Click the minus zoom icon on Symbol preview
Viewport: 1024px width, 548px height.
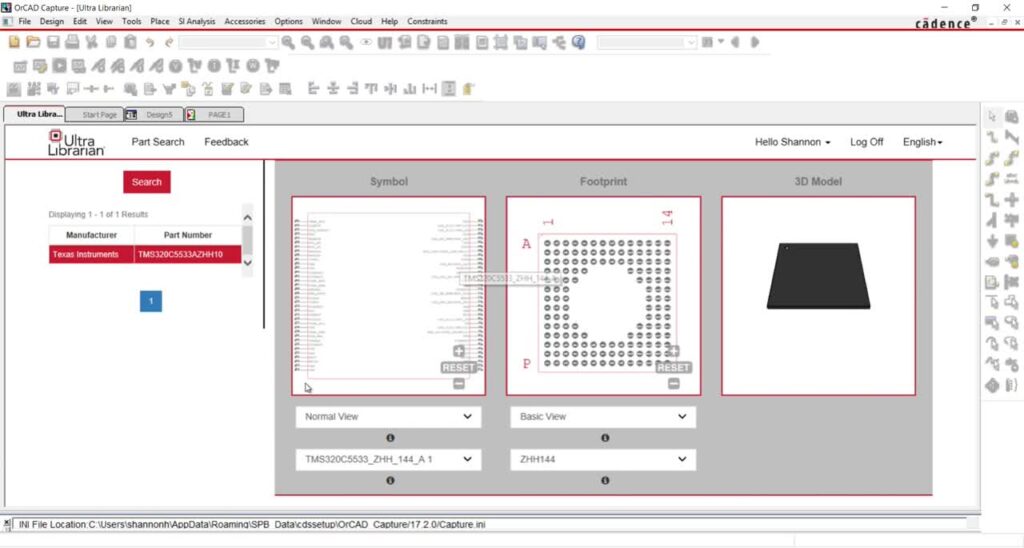click(x=459, y=384)
